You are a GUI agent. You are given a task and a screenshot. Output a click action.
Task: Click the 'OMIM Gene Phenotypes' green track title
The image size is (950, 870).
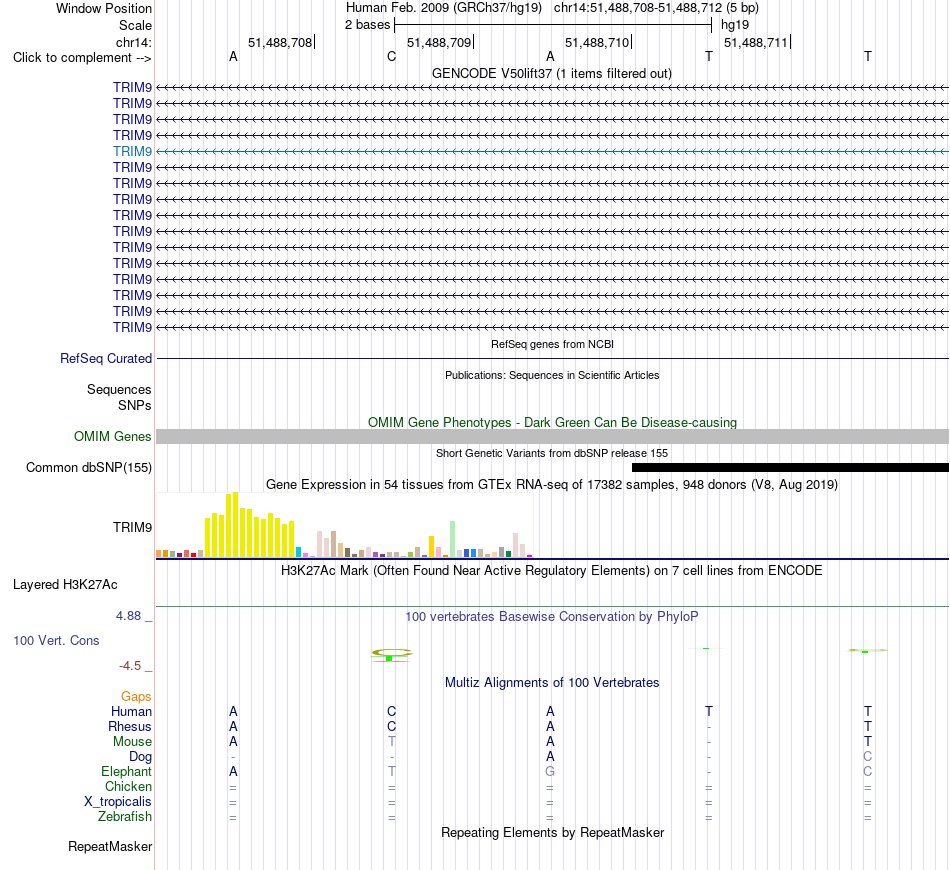tap(552, 422)
